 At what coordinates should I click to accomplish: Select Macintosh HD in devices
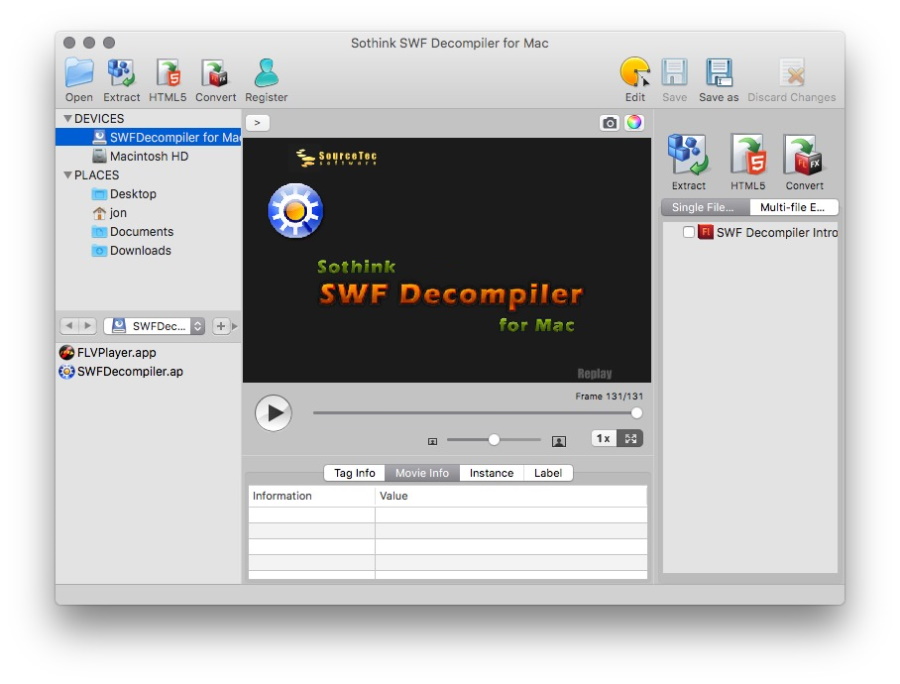point(148,156)
